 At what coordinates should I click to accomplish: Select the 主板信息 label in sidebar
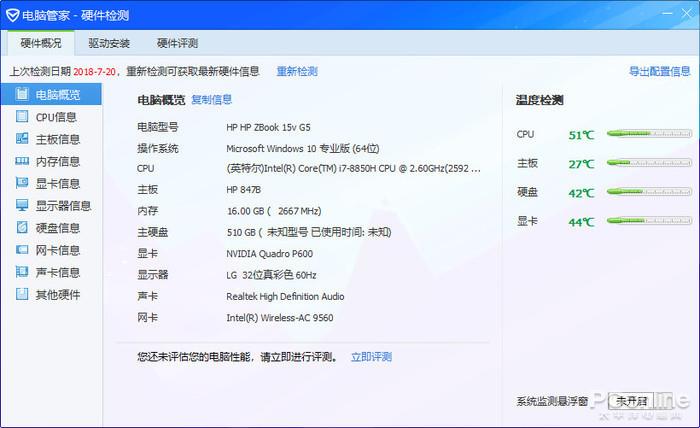[x=58, y=139]
